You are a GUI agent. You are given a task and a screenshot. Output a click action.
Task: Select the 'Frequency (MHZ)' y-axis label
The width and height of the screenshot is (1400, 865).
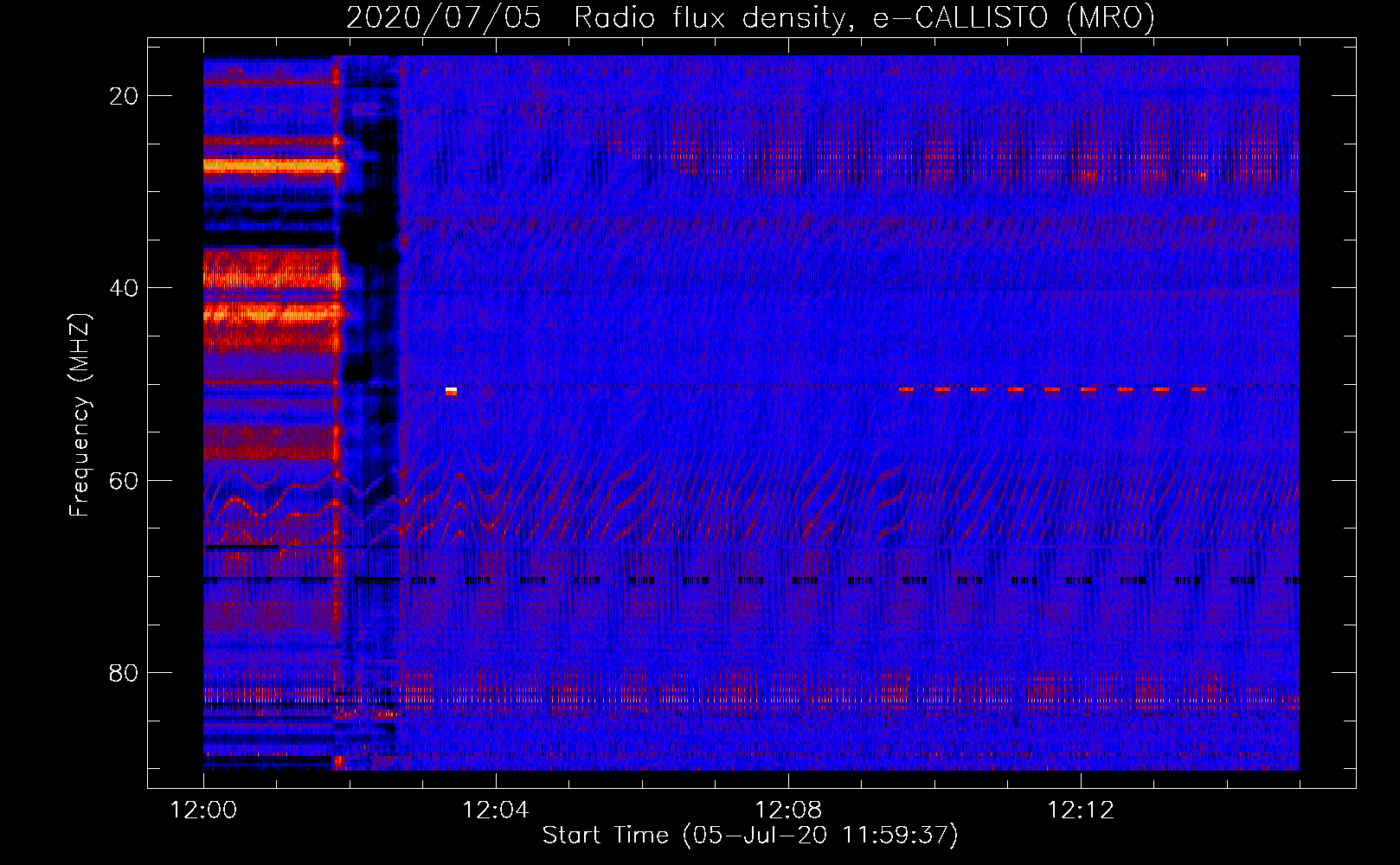pos(80,415)
